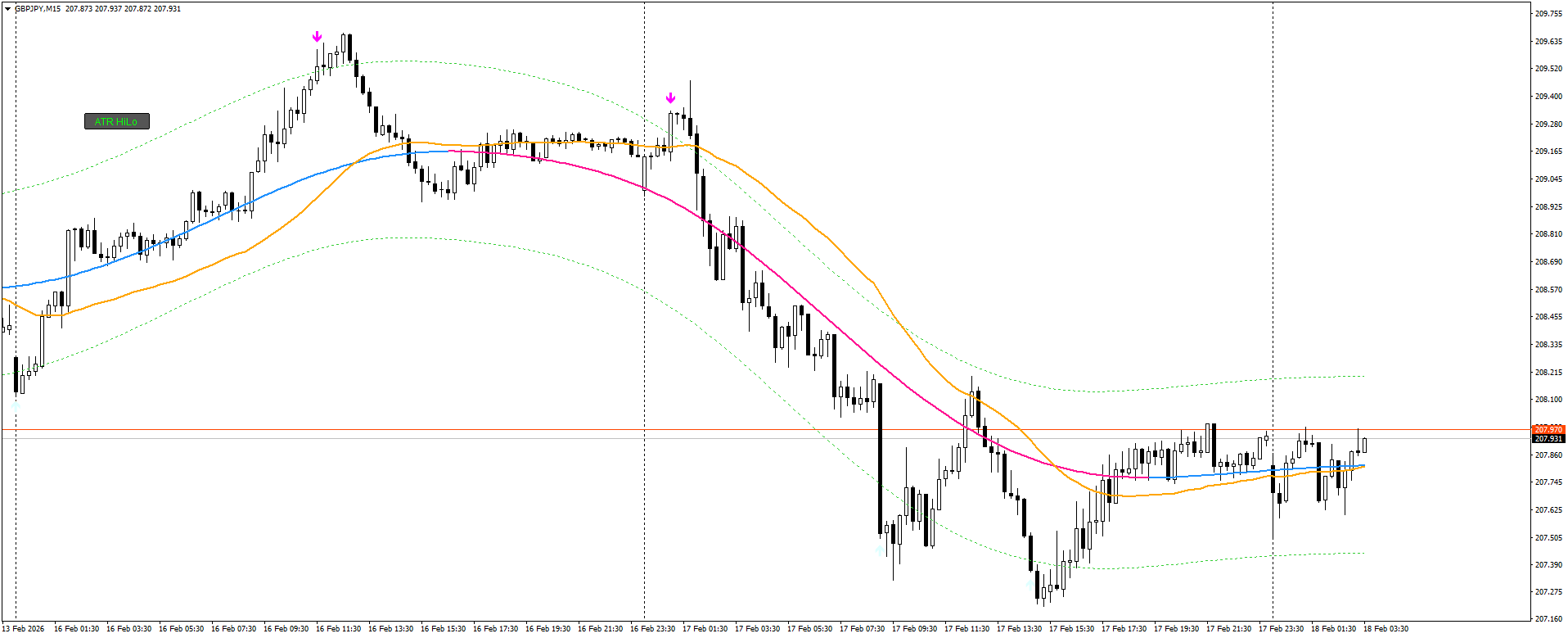The image size is (1568, 638).
Task: Click the 17 Feb 07:30 time label
Action: pyautogui.click(x=862, y=629)
